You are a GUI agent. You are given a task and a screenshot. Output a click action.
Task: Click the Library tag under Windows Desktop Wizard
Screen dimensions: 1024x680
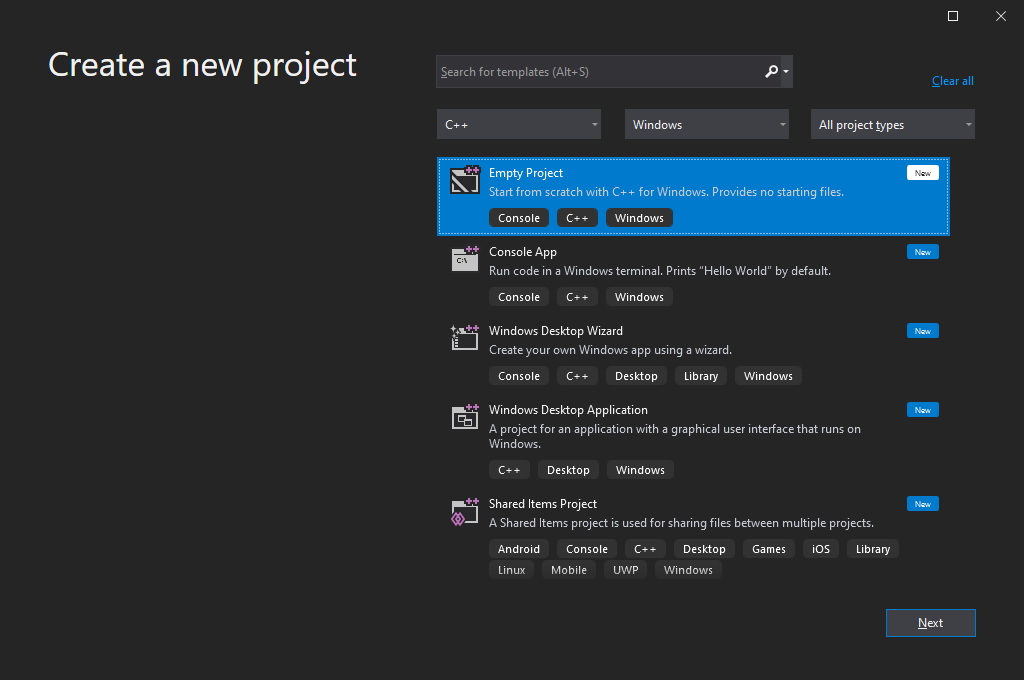pos(700,376)
